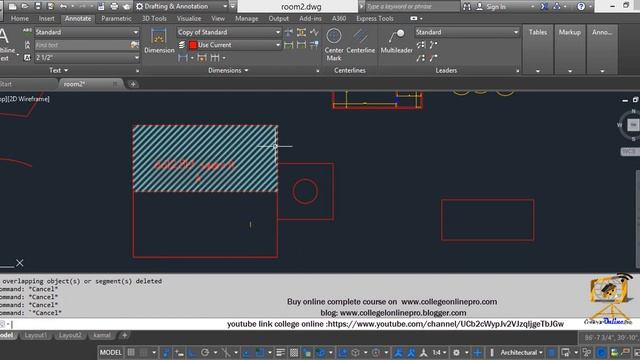Image resolution: width=640 pixels, height=360 pixels.
Task: Click the Linear dimension icon
Action: click(x=182, y=58)
